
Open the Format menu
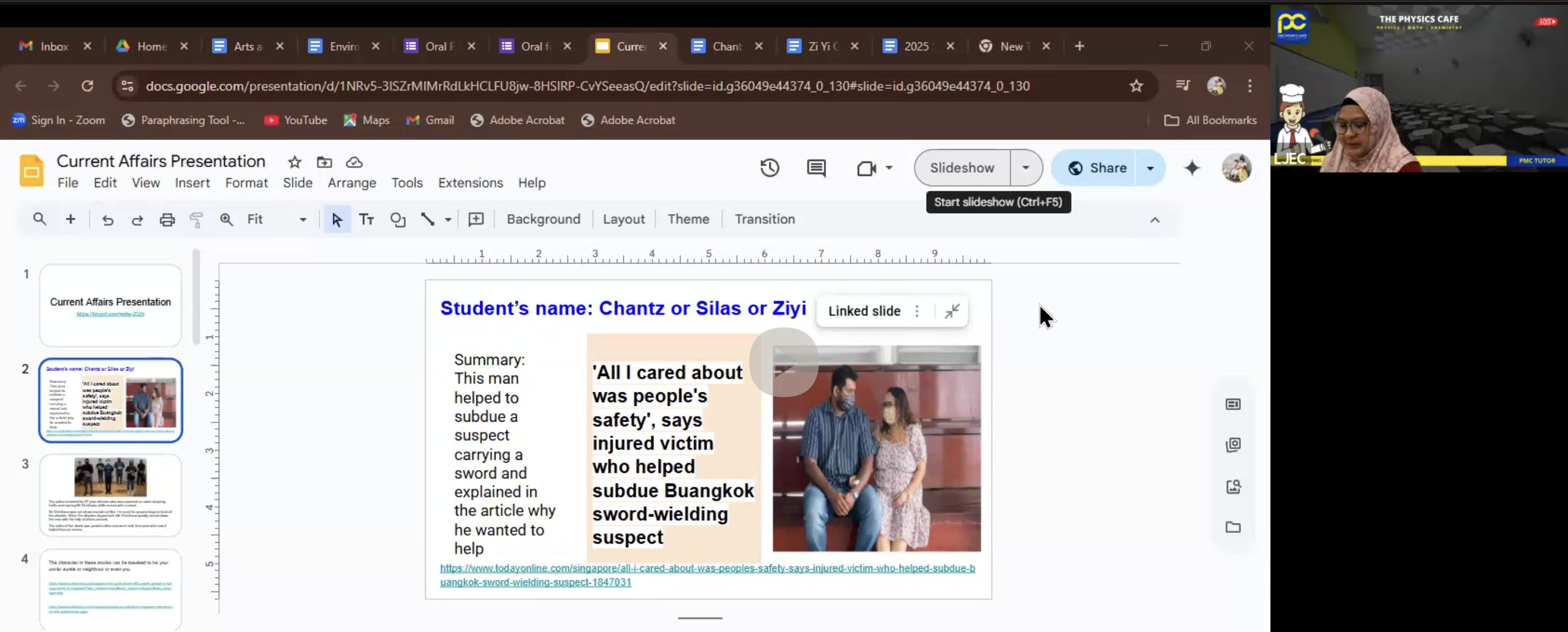point(246,183)
